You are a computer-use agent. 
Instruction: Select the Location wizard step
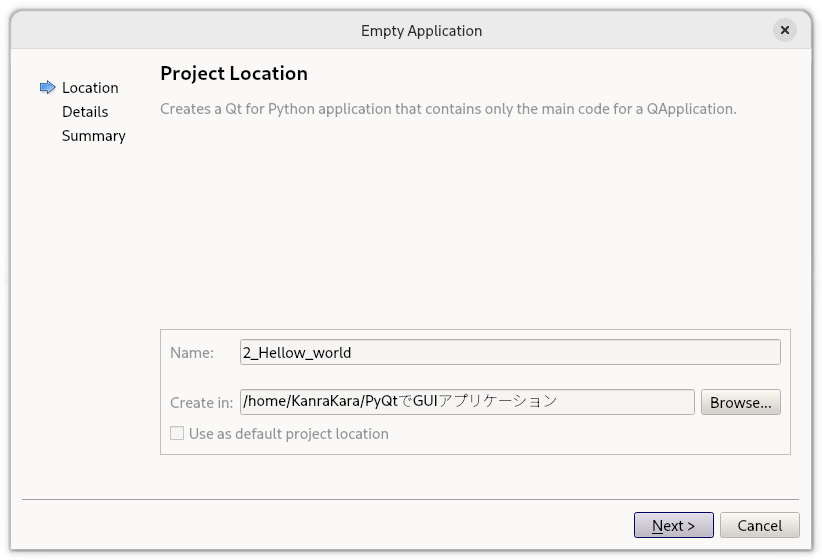click(x=90, y=88)
